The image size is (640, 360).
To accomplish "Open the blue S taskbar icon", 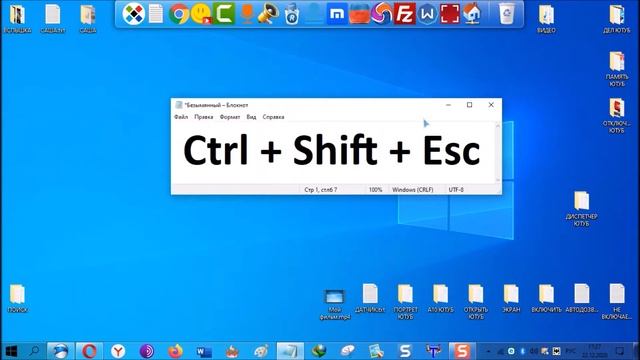I will (405, 351).
